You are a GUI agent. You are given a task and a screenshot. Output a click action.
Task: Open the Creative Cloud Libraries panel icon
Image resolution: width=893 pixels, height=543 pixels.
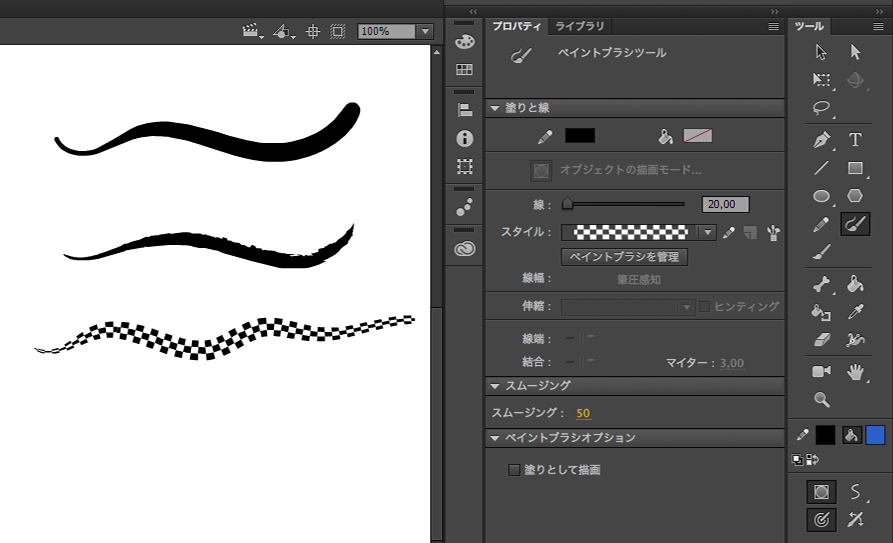point(465,248)
